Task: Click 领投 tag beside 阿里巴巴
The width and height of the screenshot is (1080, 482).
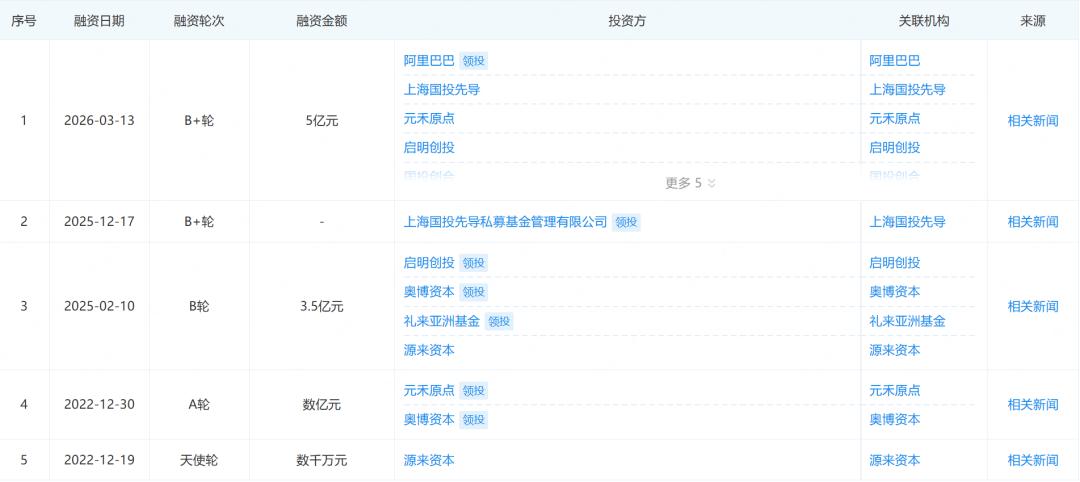Action: pyautogui.click(x=473, y=61)
